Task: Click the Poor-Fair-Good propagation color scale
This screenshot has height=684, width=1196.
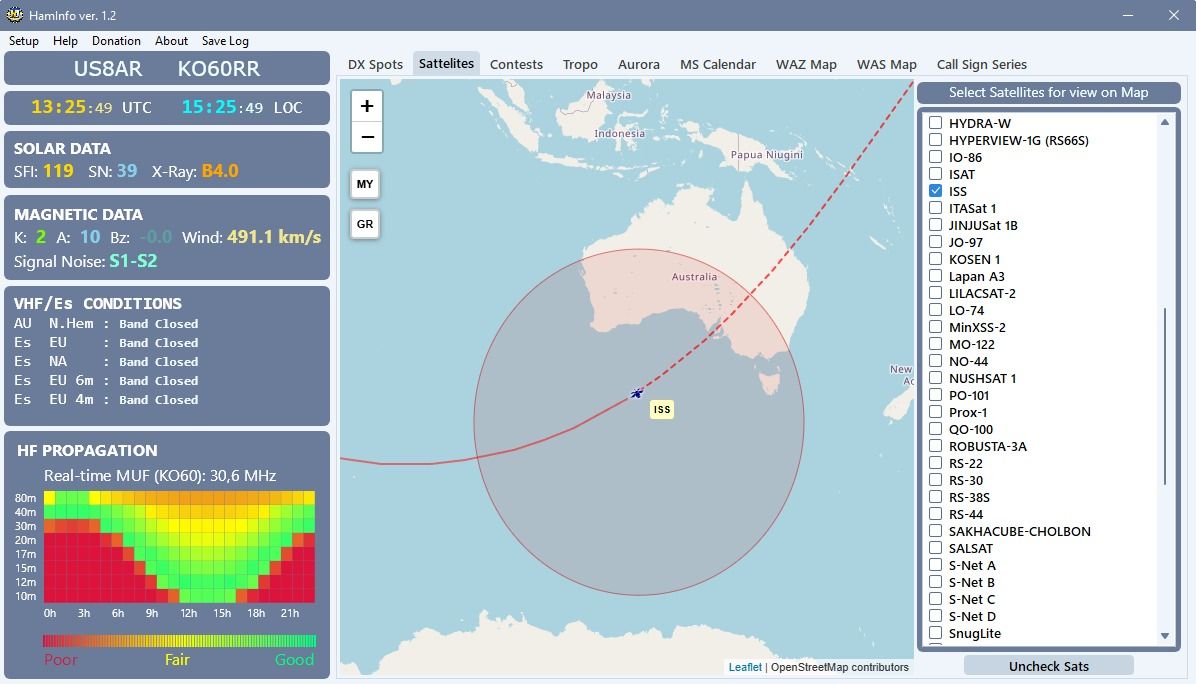Action: point(179,641)
